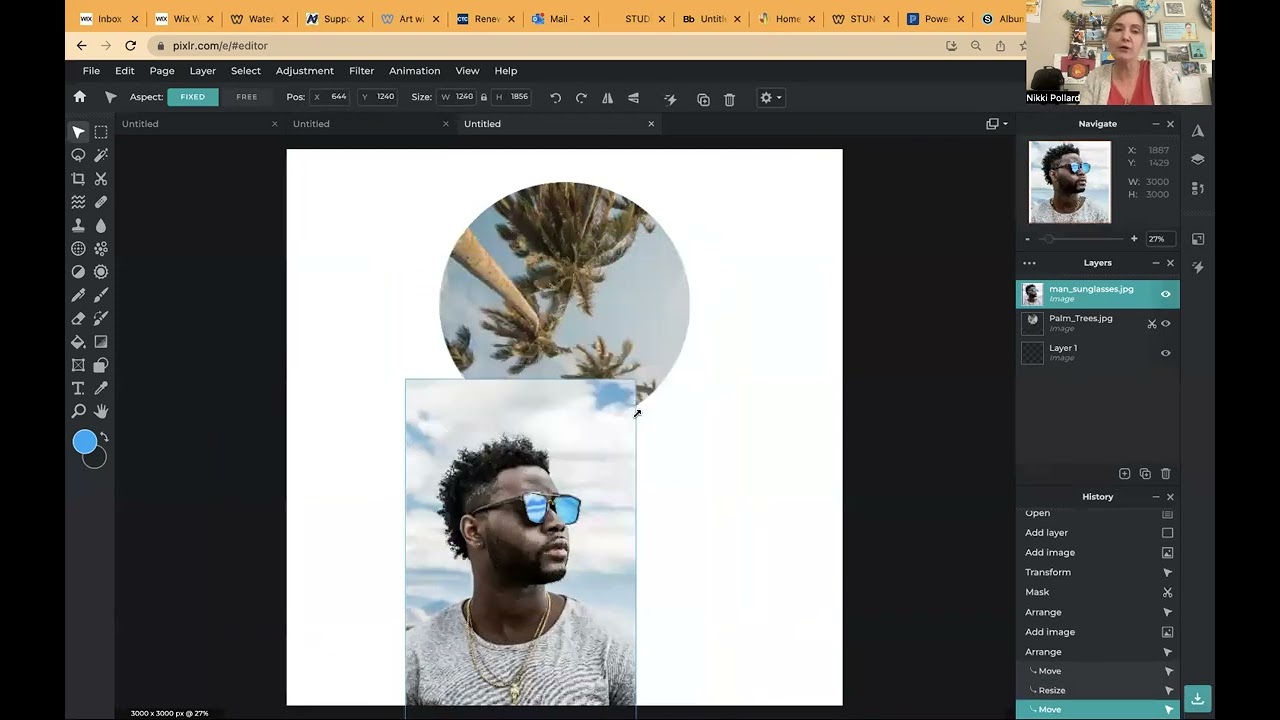The height and width of the screenshot is (720, 1280).
Task: Open the Animation menu
Action: pos(414,71)
